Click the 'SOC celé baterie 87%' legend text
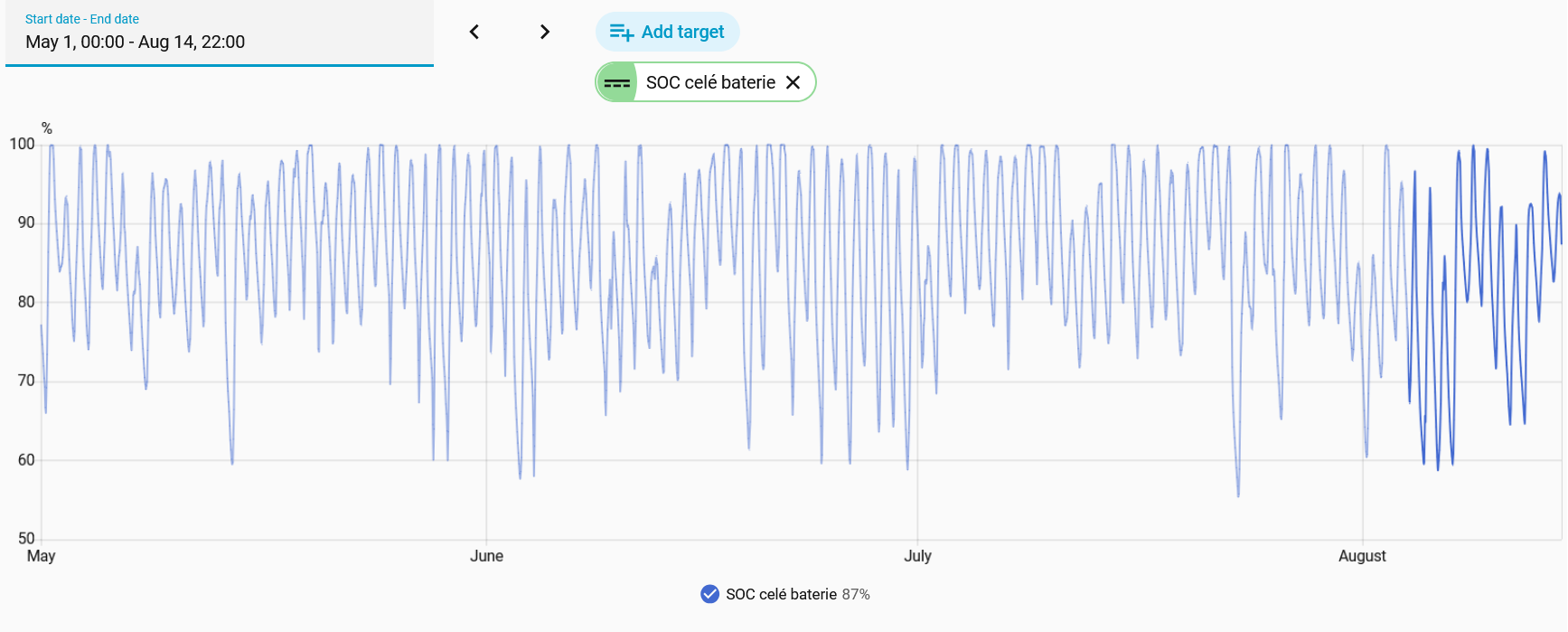Screen dimensions: 1568x632 [798, 594]
